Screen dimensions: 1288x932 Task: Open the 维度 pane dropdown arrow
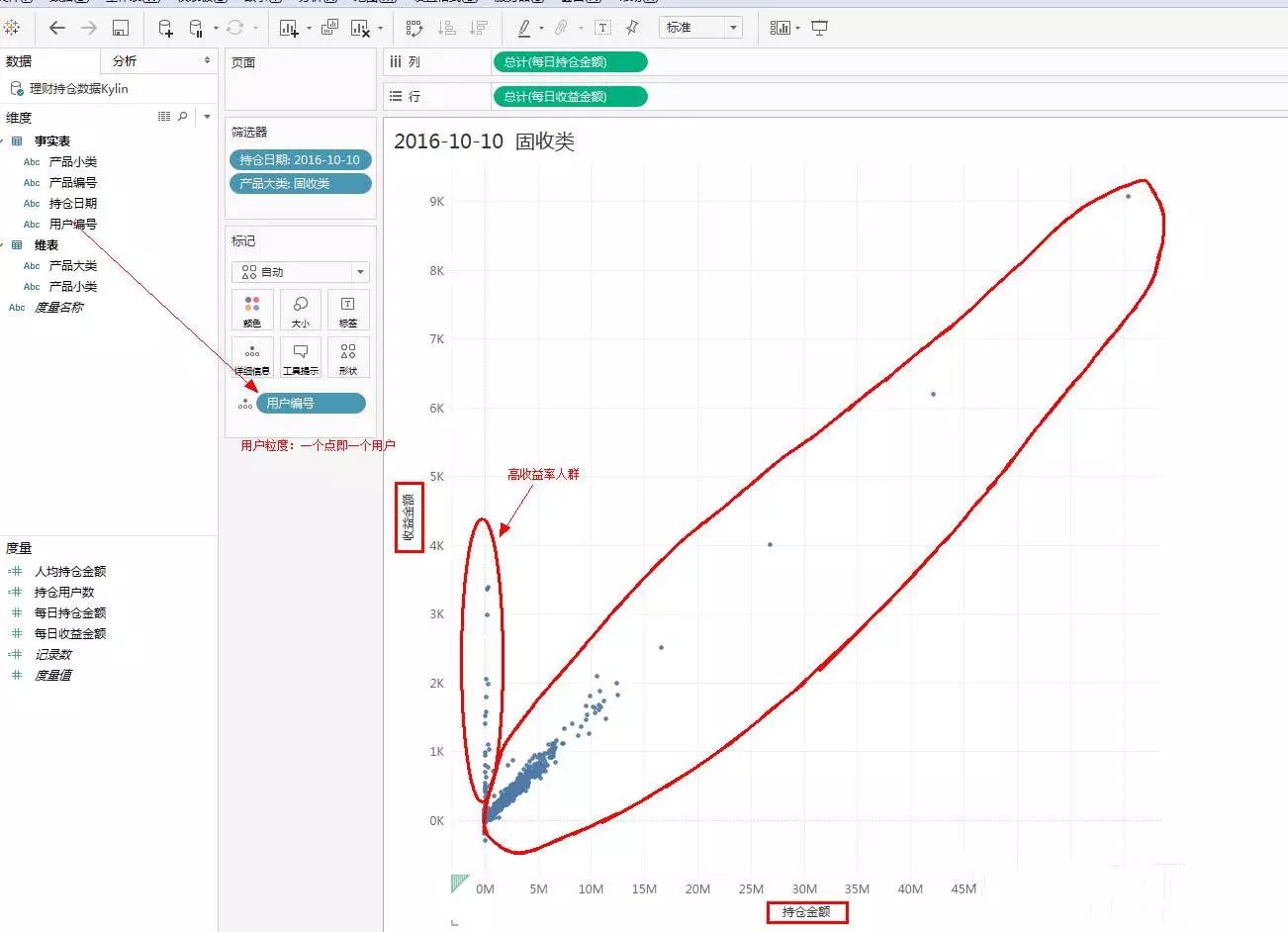[207, 117]
